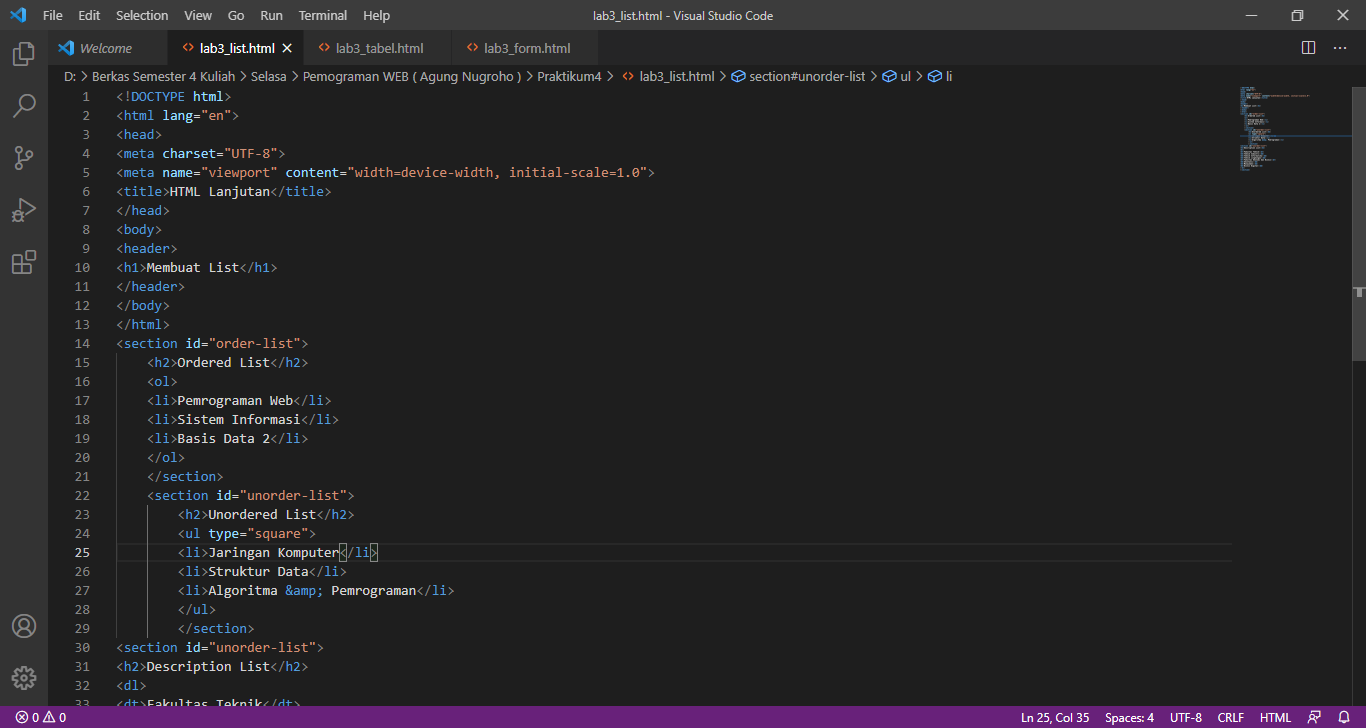Open the Terminal menu
Viewport: 1366px width, 728px height.
click(x=322, y=15)
